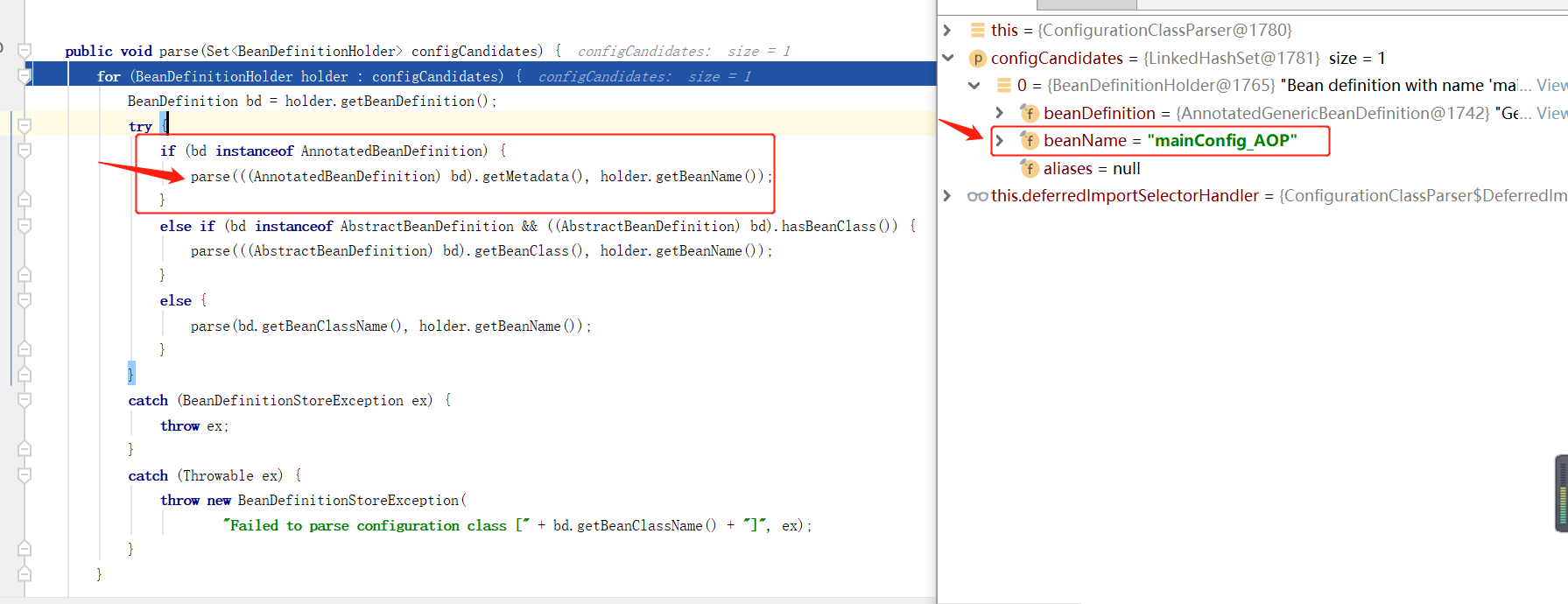
Task: Click the object icon beside 'this'
Action: 977,31
